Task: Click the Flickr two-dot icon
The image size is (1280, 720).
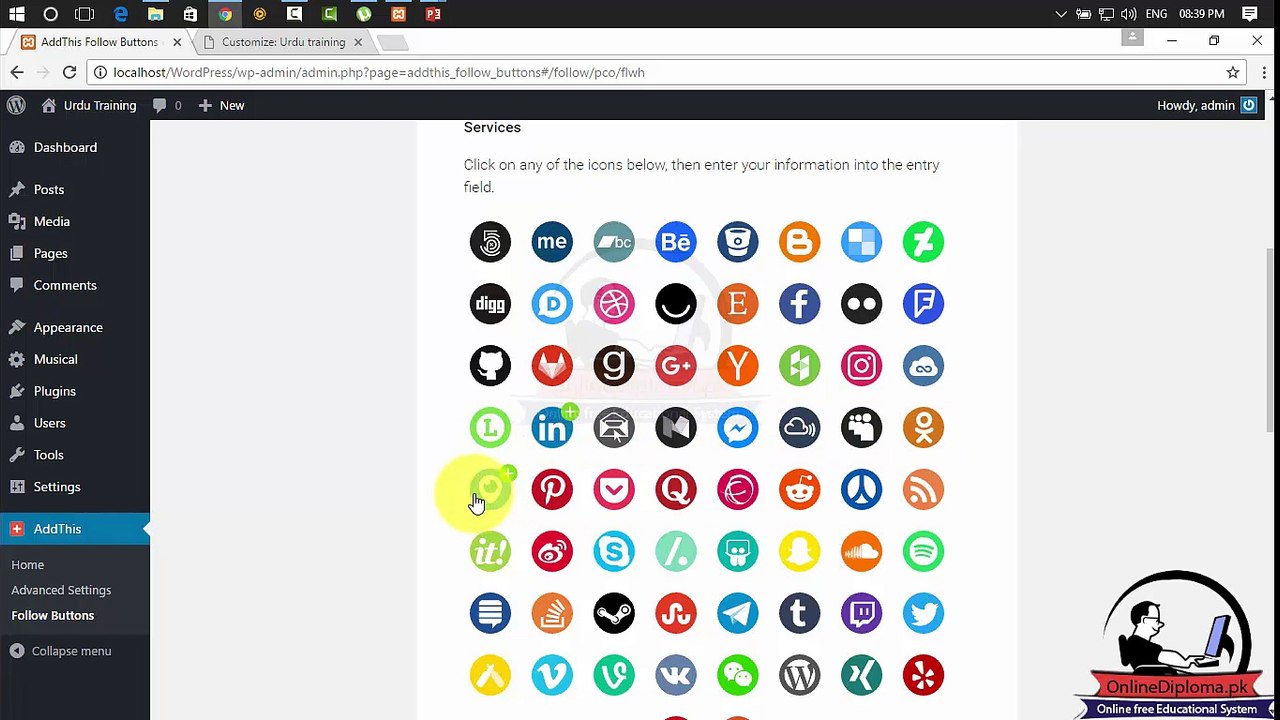Action: 861,304
